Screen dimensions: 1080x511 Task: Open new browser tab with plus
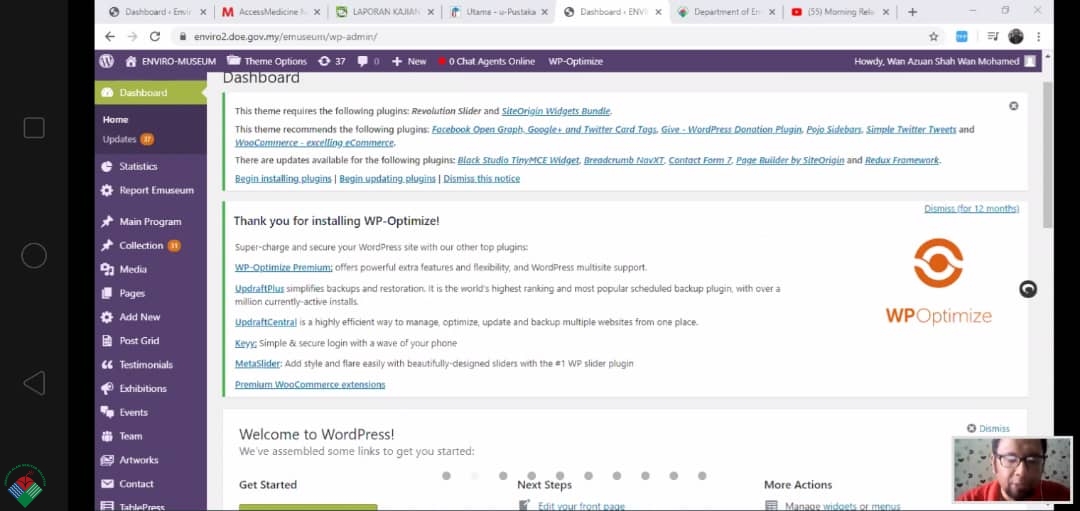coord(912,12)
